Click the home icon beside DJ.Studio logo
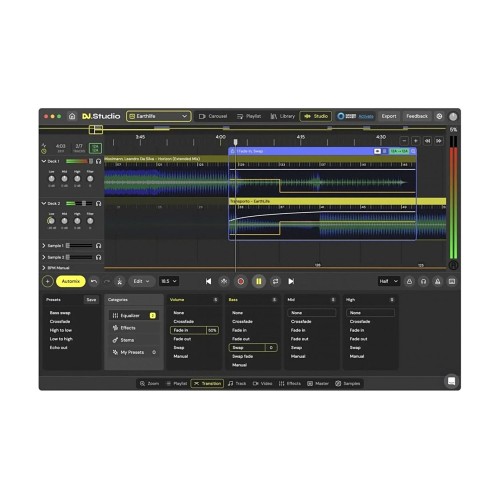Screen dimensions: 500x500 (x=72, y=116)
